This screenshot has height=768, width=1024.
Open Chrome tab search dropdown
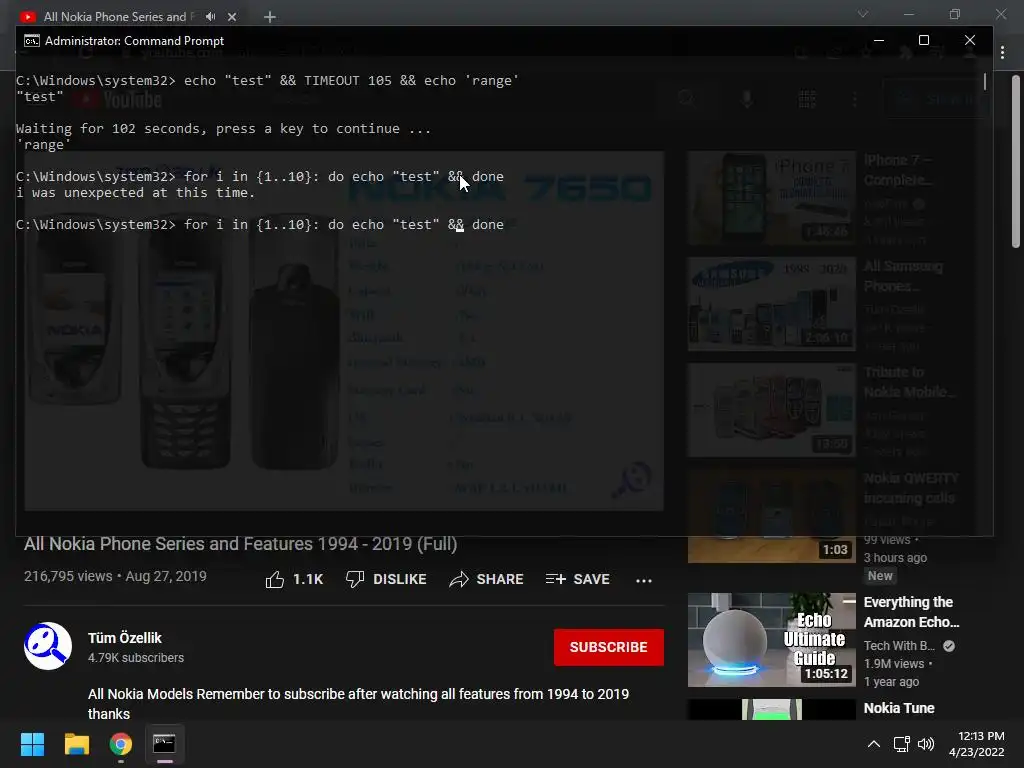click(863, 14)
